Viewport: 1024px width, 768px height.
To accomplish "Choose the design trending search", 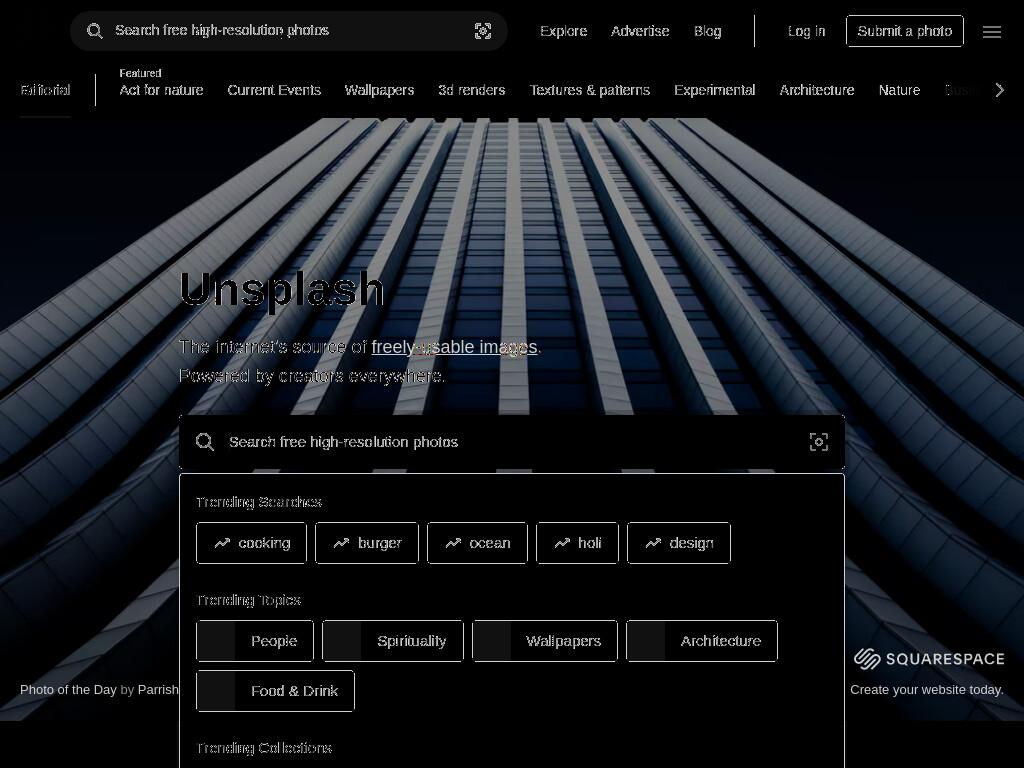I will tap(679, 543).
